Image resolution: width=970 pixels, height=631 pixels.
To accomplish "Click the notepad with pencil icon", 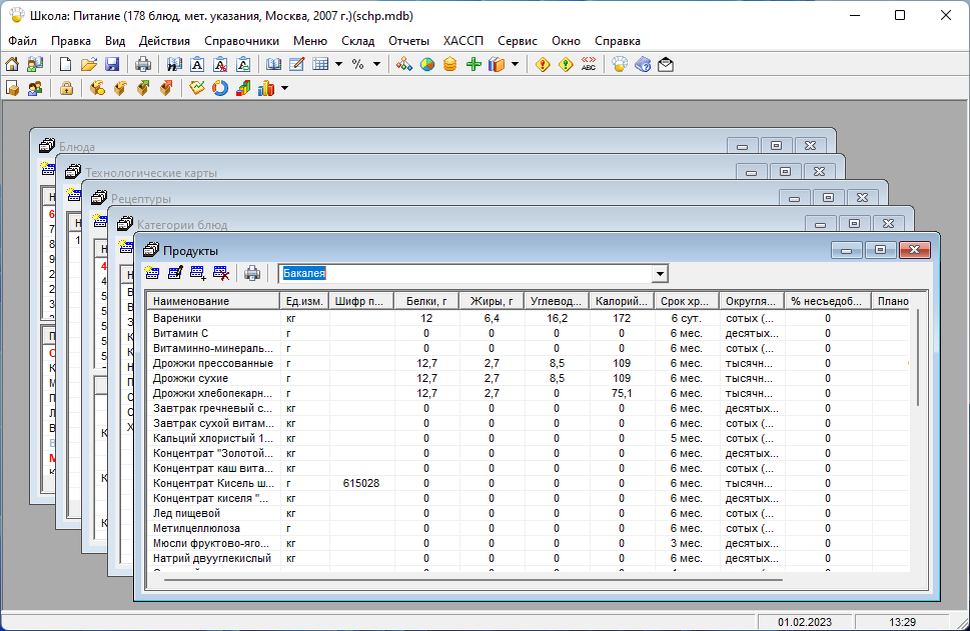I will (297, 64).
